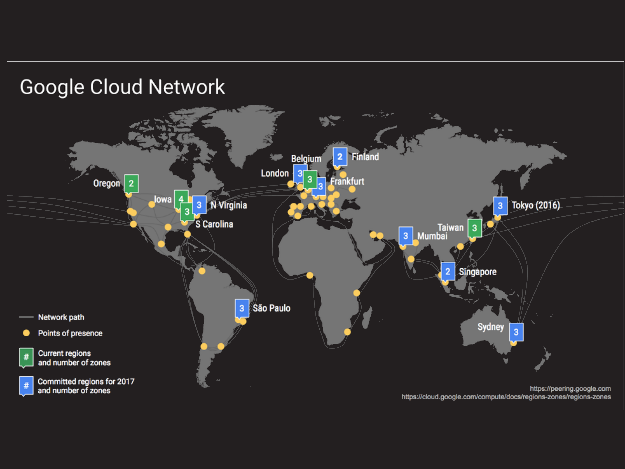Click the blue Singapore region marker
This screenshot has height=469, width=625.
click(x=448, y=272)
